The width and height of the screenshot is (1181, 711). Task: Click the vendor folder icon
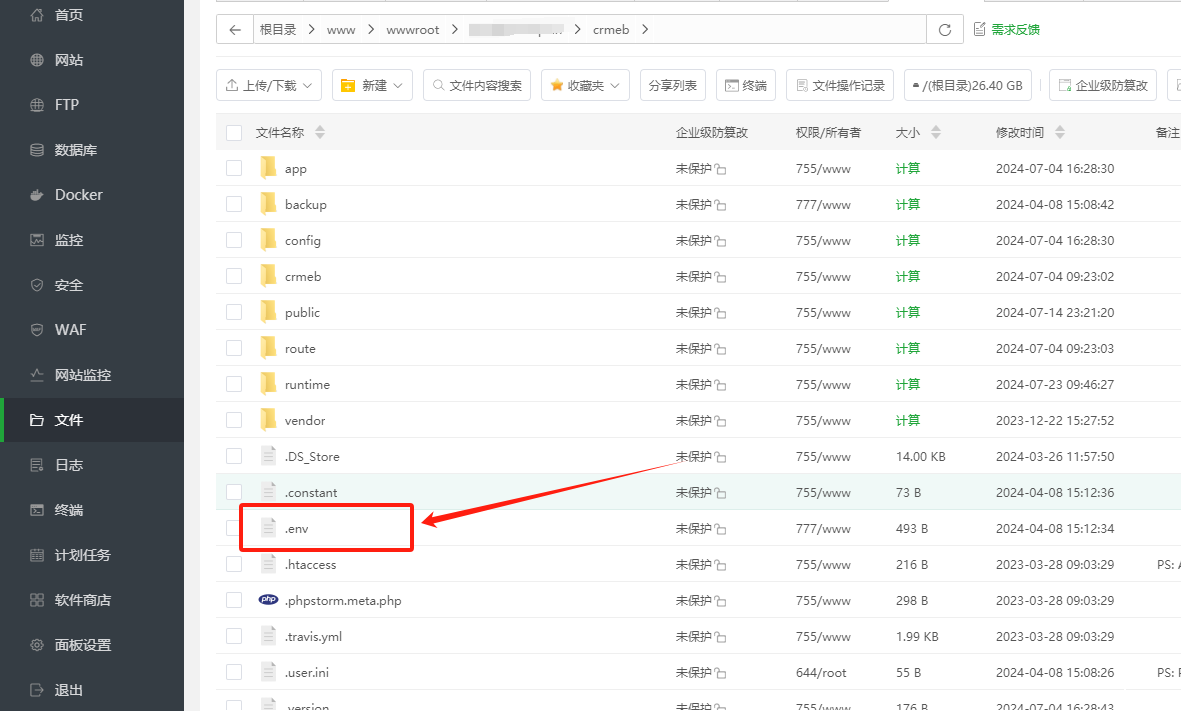click(268, 420)
